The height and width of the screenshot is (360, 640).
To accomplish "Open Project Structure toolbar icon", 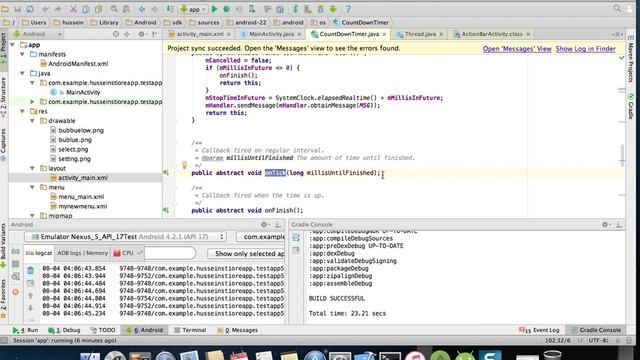I will [280, 9].
